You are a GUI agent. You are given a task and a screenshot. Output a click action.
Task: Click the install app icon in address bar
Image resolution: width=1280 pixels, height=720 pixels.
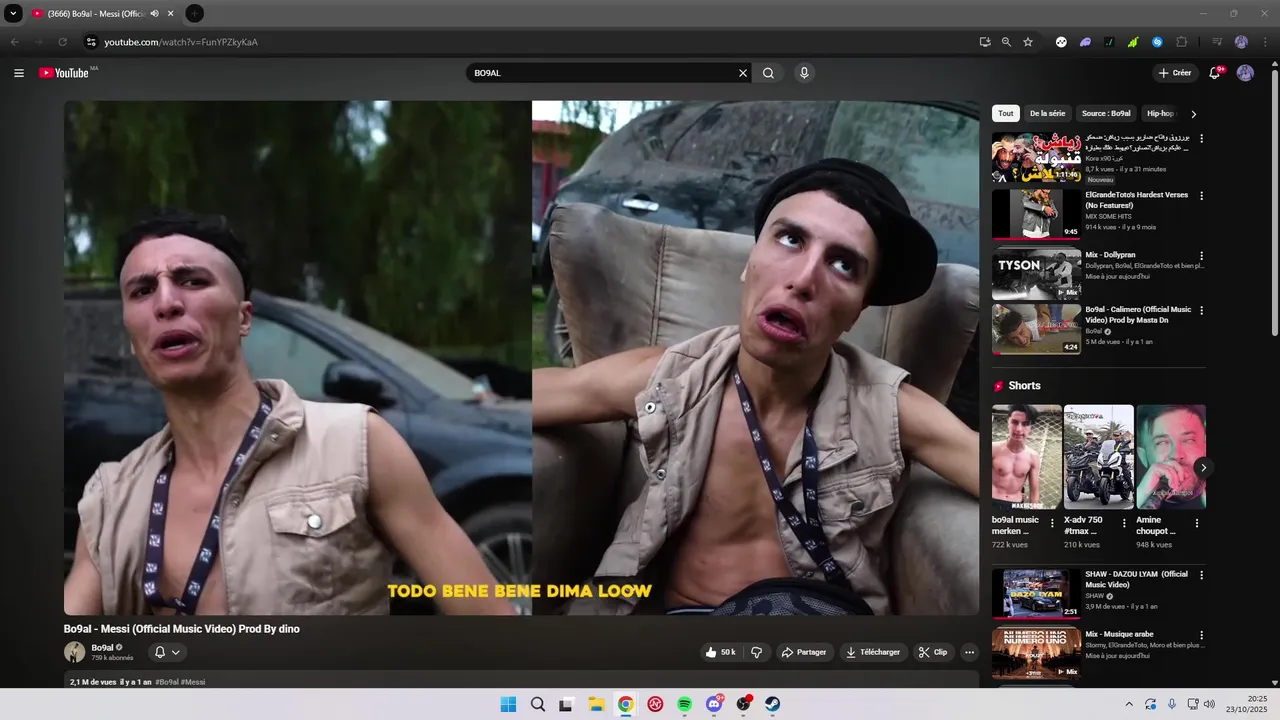(x=985, y=42)
